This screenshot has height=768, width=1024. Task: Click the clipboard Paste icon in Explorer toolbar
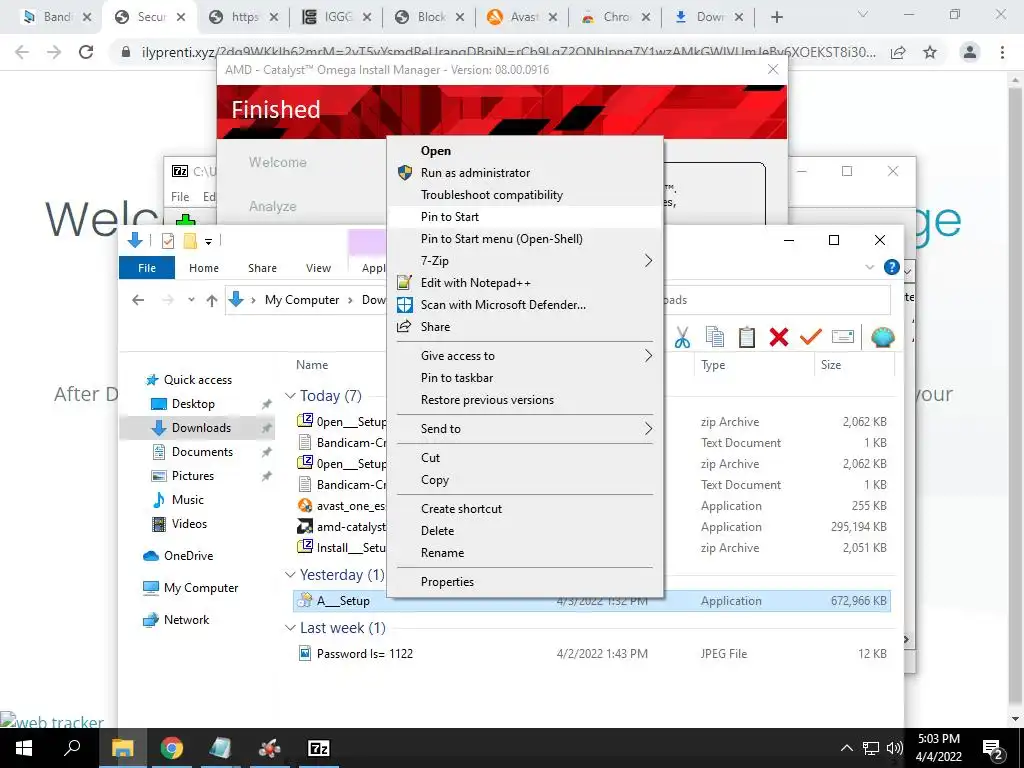tap(746, 337)
